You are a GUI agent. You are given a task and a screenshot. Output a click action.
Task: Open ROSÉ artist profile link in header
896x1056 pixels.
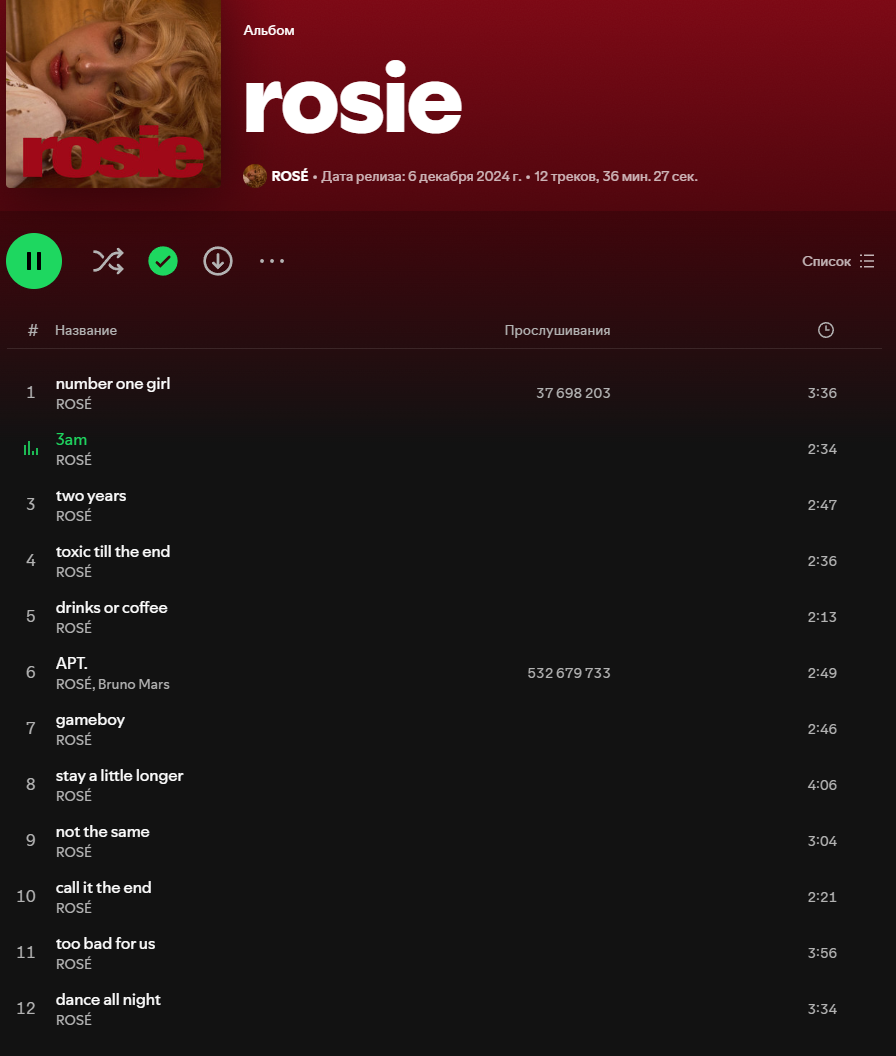tap(289, 176)
